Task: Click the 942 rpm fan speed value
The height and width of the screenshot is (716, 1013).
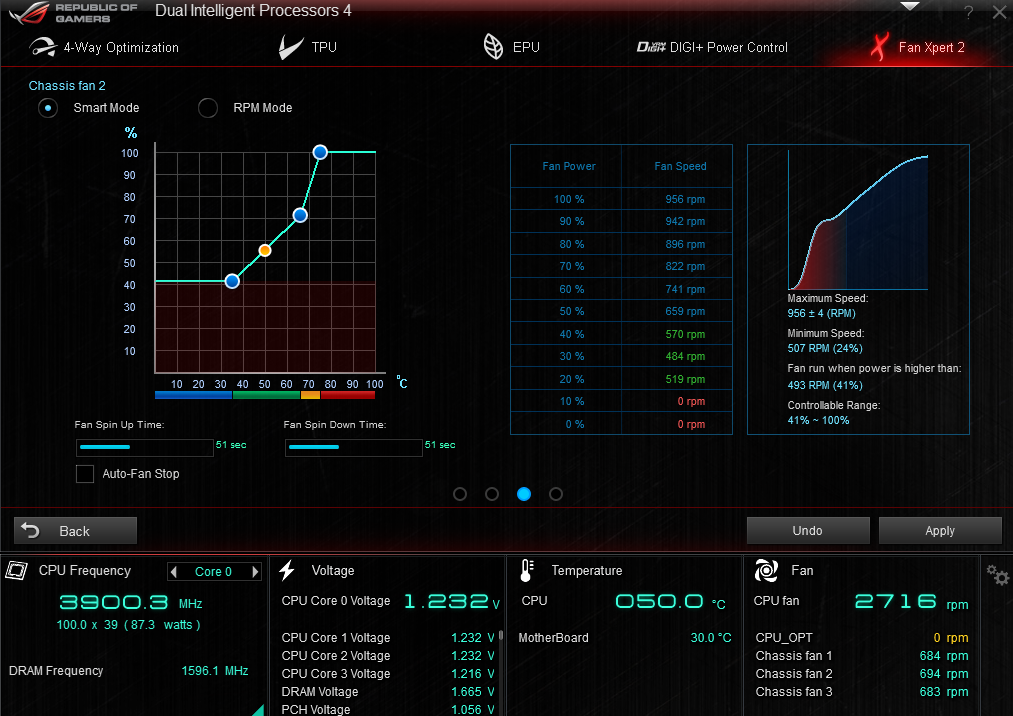Action: pos(685,222)
